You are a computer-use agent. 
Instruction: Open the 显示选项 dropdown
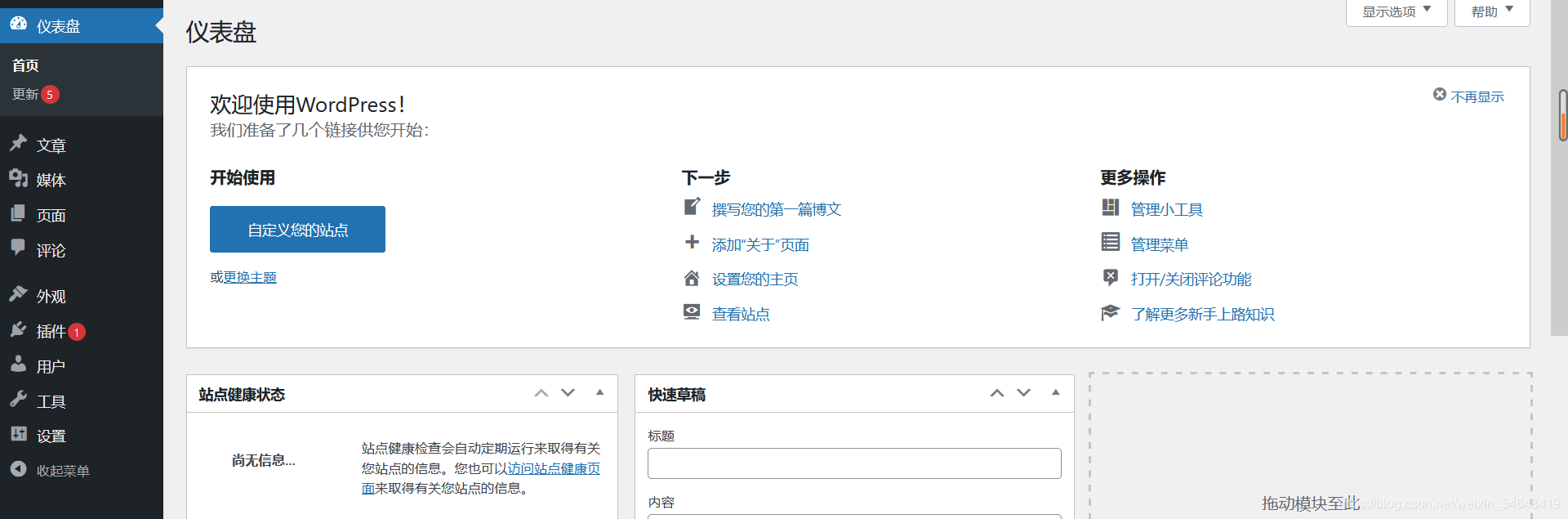point(1396,12)
